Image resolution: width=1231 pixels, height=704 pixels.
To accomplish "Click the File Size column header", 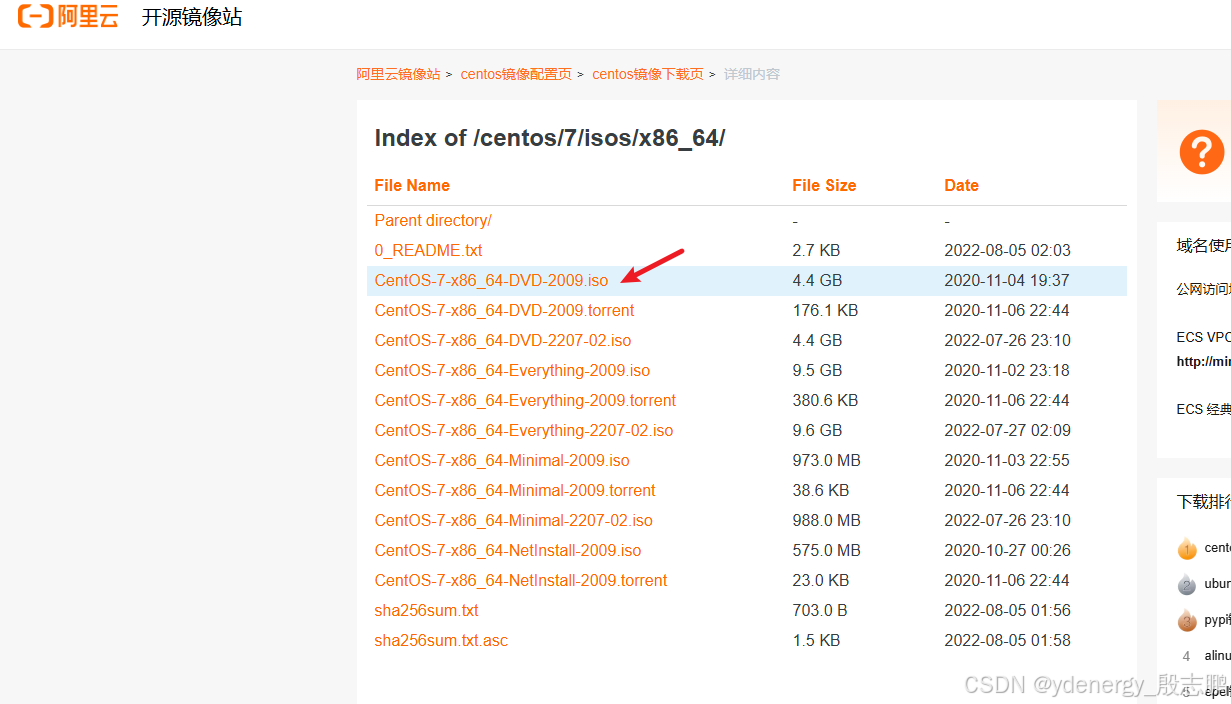I will point(824,185).
